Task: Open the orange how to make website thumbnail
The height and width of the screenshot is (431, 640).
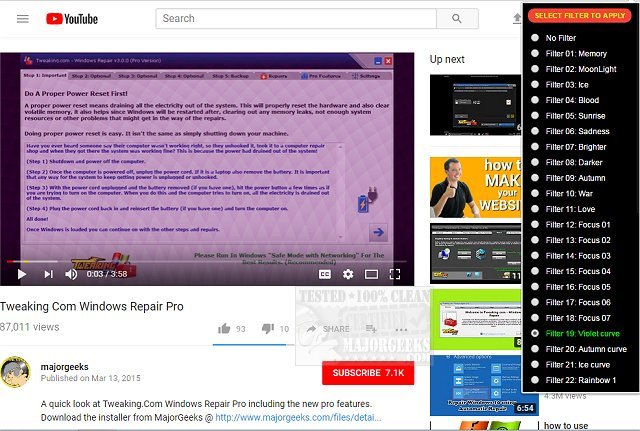Action: tap(476, 187)
